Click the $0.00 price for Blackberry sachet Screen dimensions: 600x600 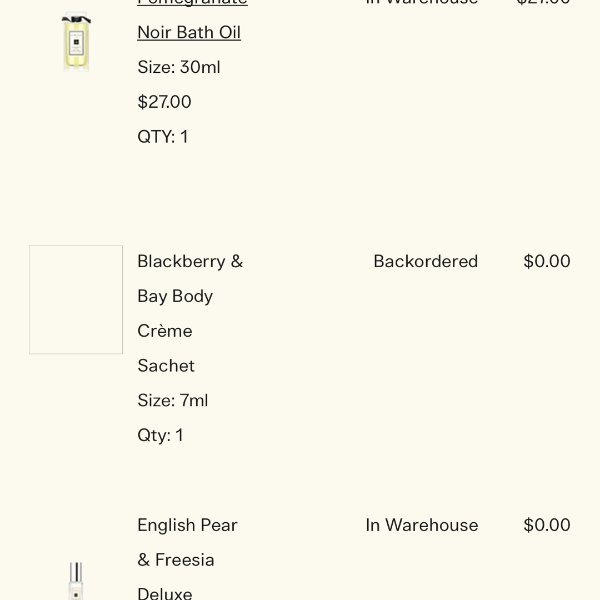pyautogui.click(x=547, y=261)
